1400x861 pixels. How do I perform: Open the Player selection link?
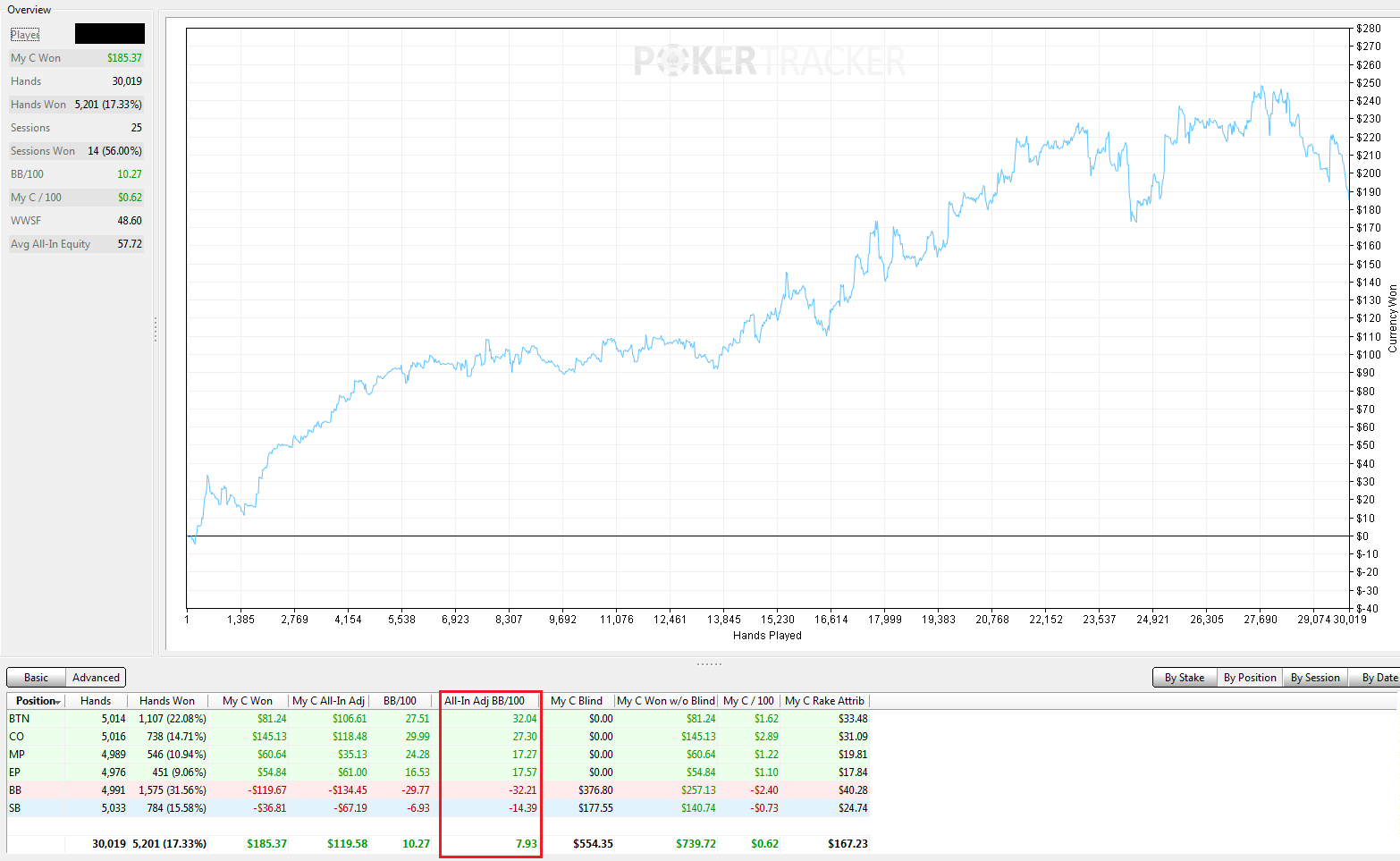[25, 35]
